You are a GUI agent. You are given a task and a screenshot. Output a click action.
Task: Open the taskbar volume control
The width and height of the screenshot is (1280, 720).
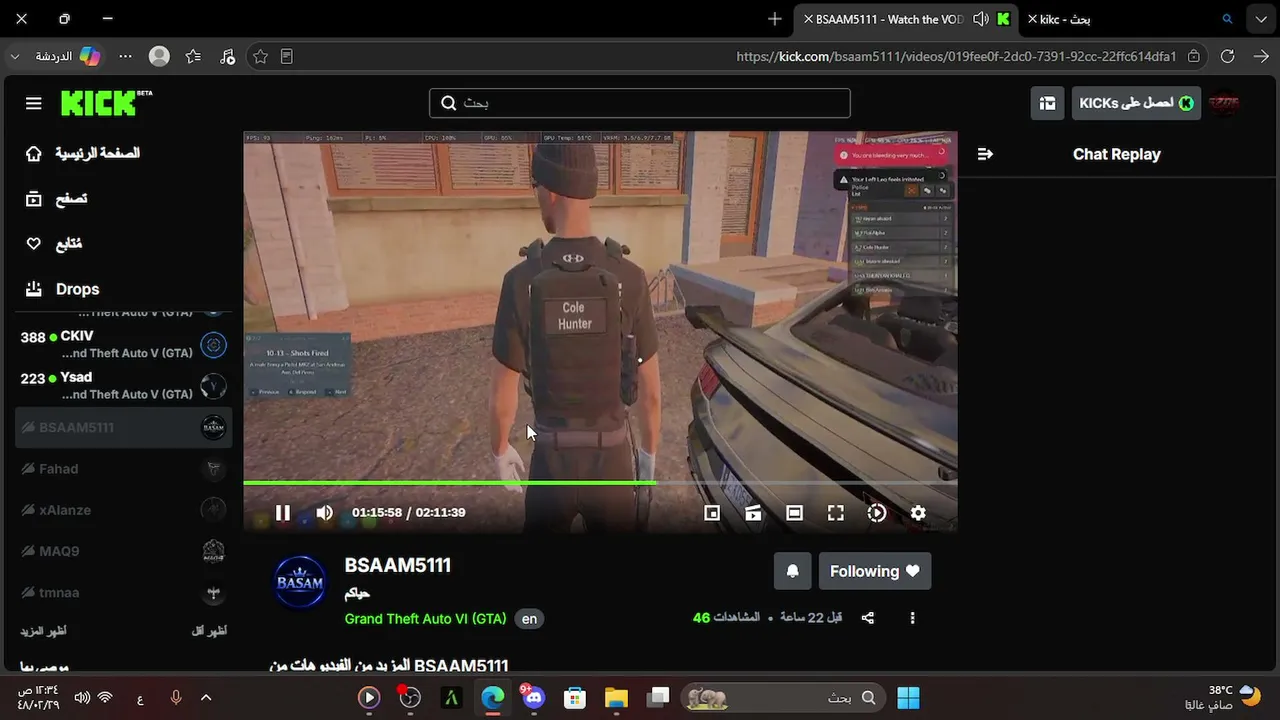(x=82, y=698)
